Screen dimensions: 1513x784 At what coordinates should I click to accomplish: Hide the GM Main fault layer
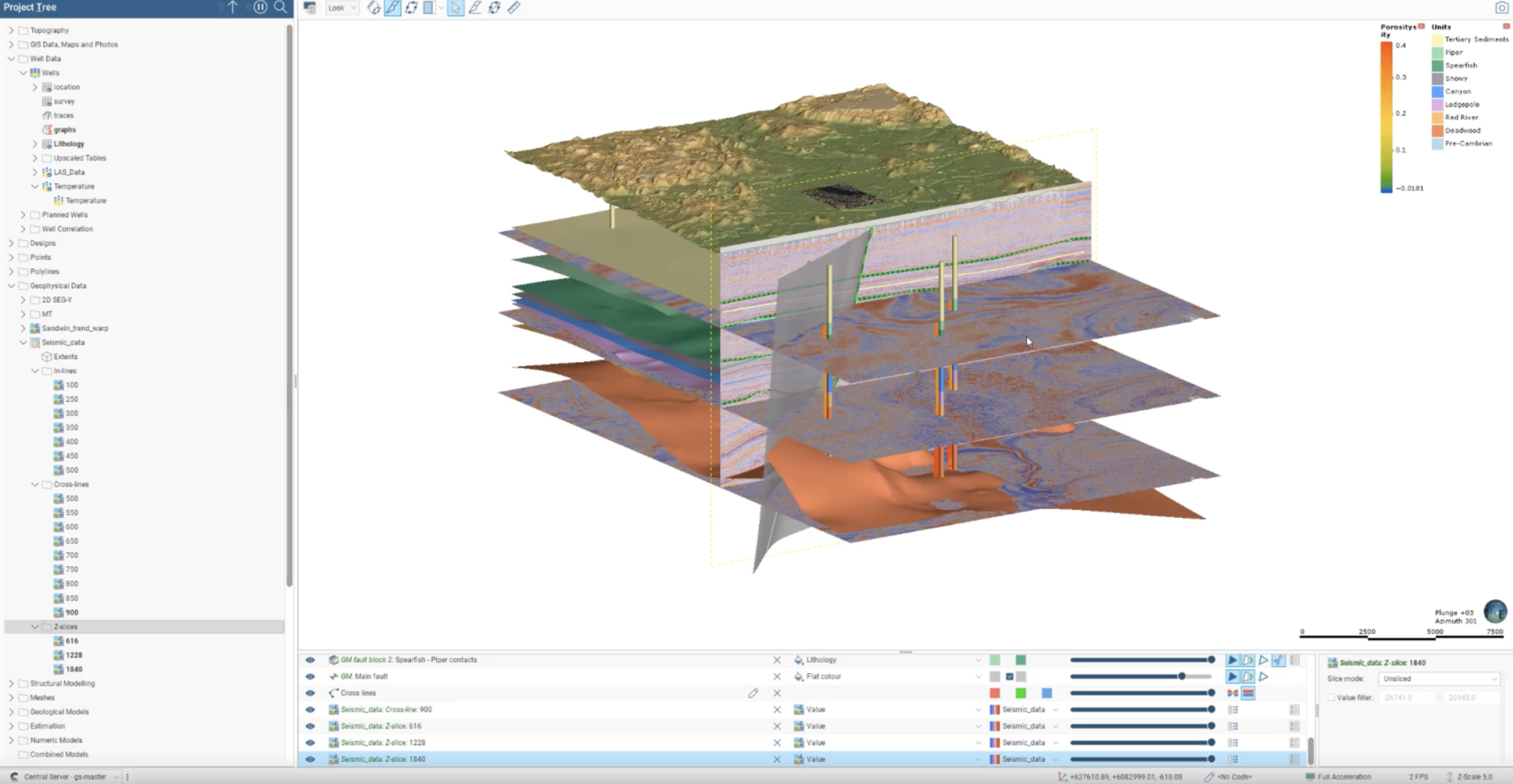(x=310, y=677)
